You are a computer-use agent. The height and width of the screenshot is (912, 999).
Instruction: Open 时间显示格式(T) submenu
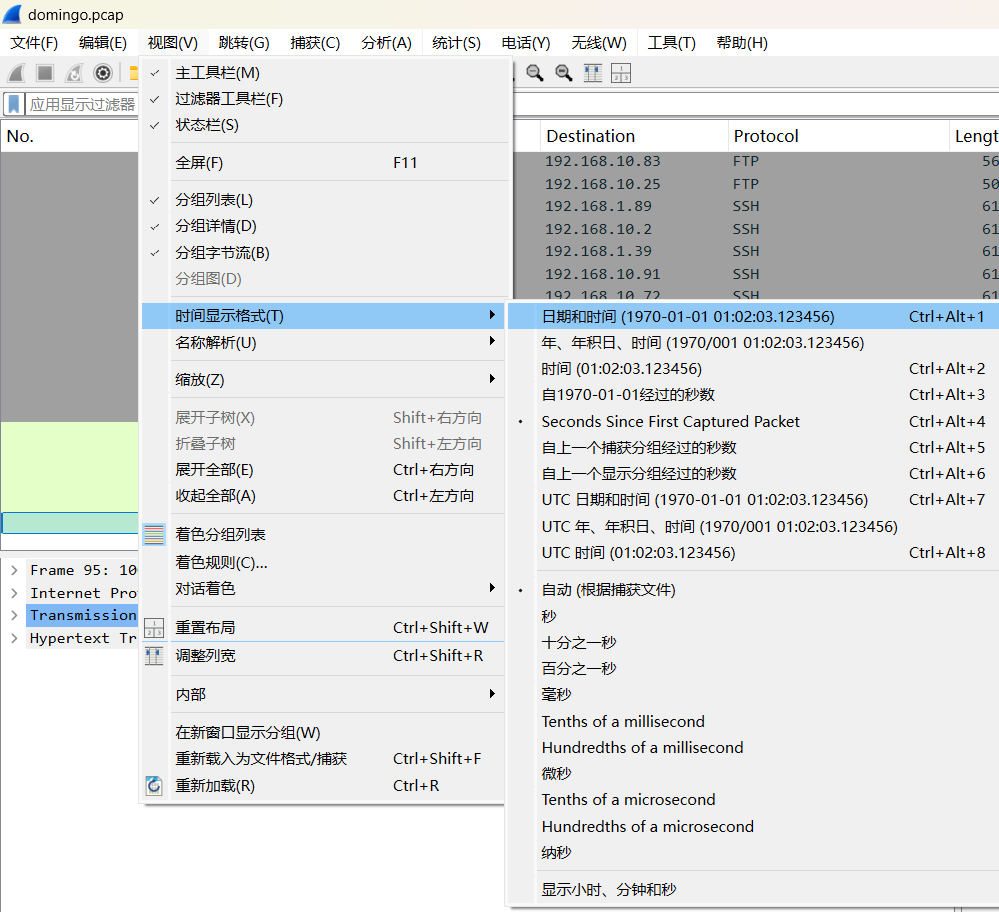click(324, 316)
